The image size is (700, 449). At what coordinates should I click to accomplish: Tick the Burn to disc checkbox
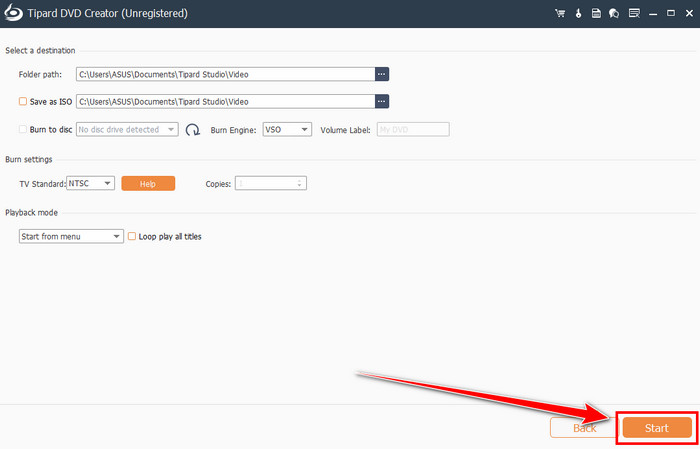pos(23,130)
